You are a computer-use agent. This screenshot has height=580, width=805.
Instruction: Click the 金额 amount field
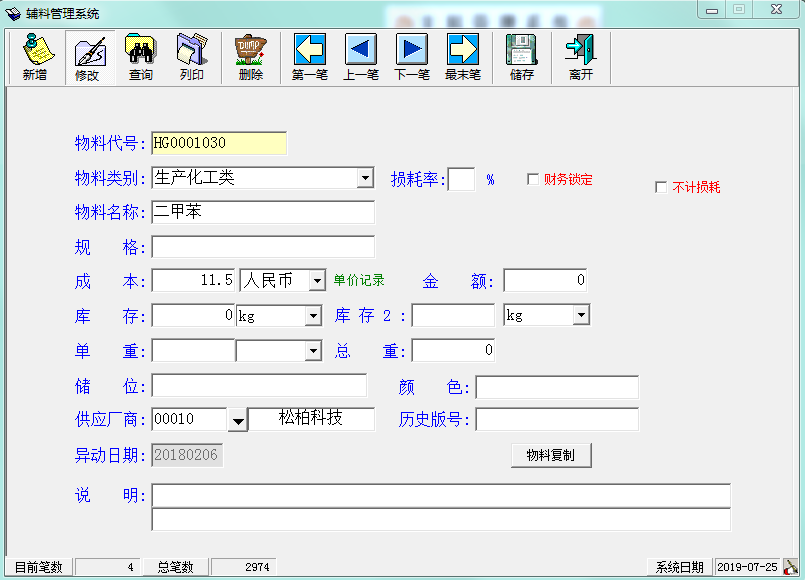[545, 280]
